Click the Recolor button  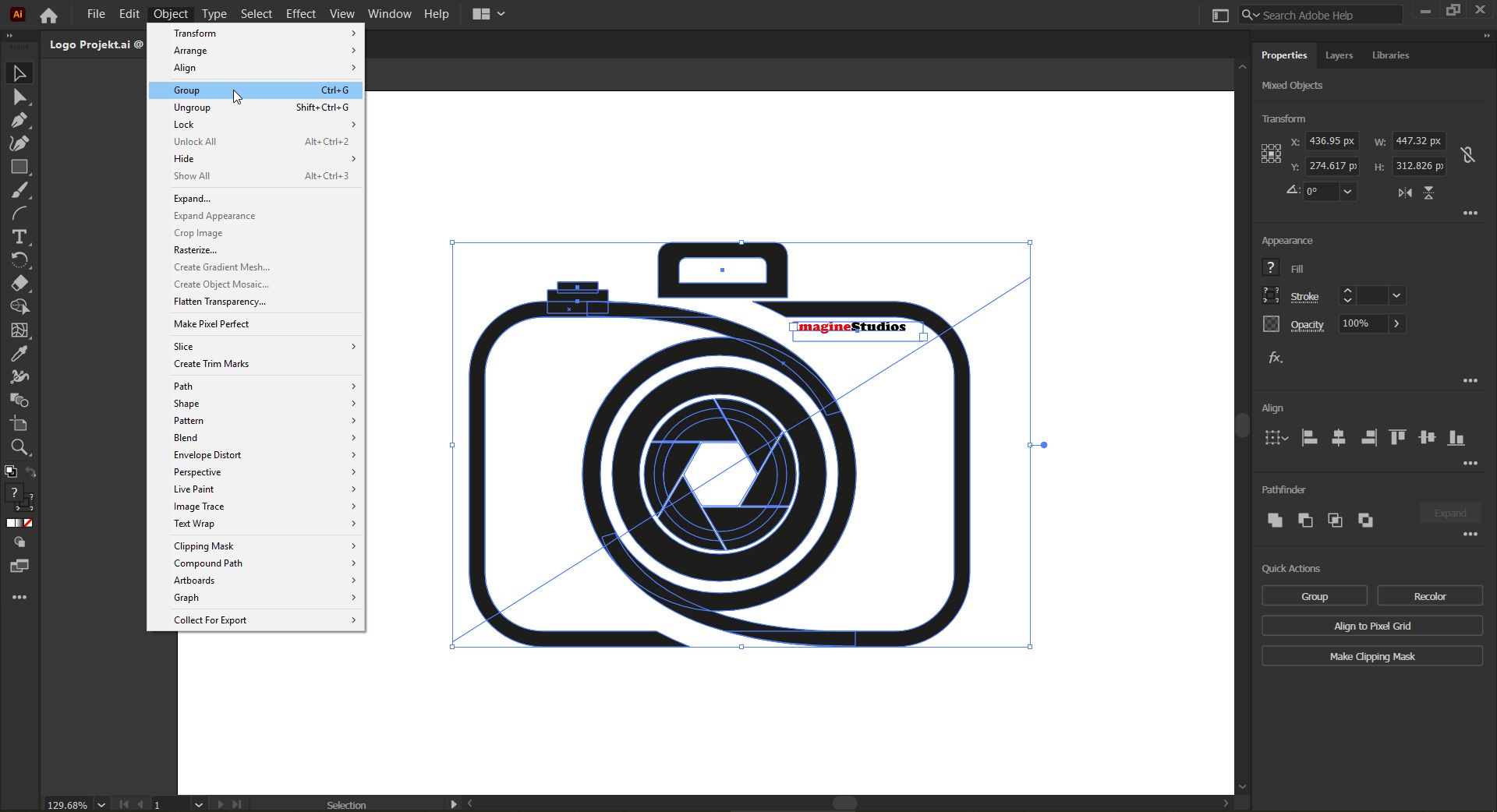click(1430, 596)
